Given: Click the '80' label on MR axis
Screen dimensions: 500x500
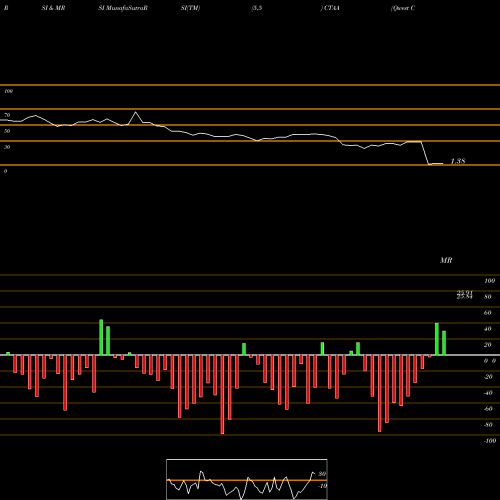Looking at the screenshot, I should (x=488, y=297).
